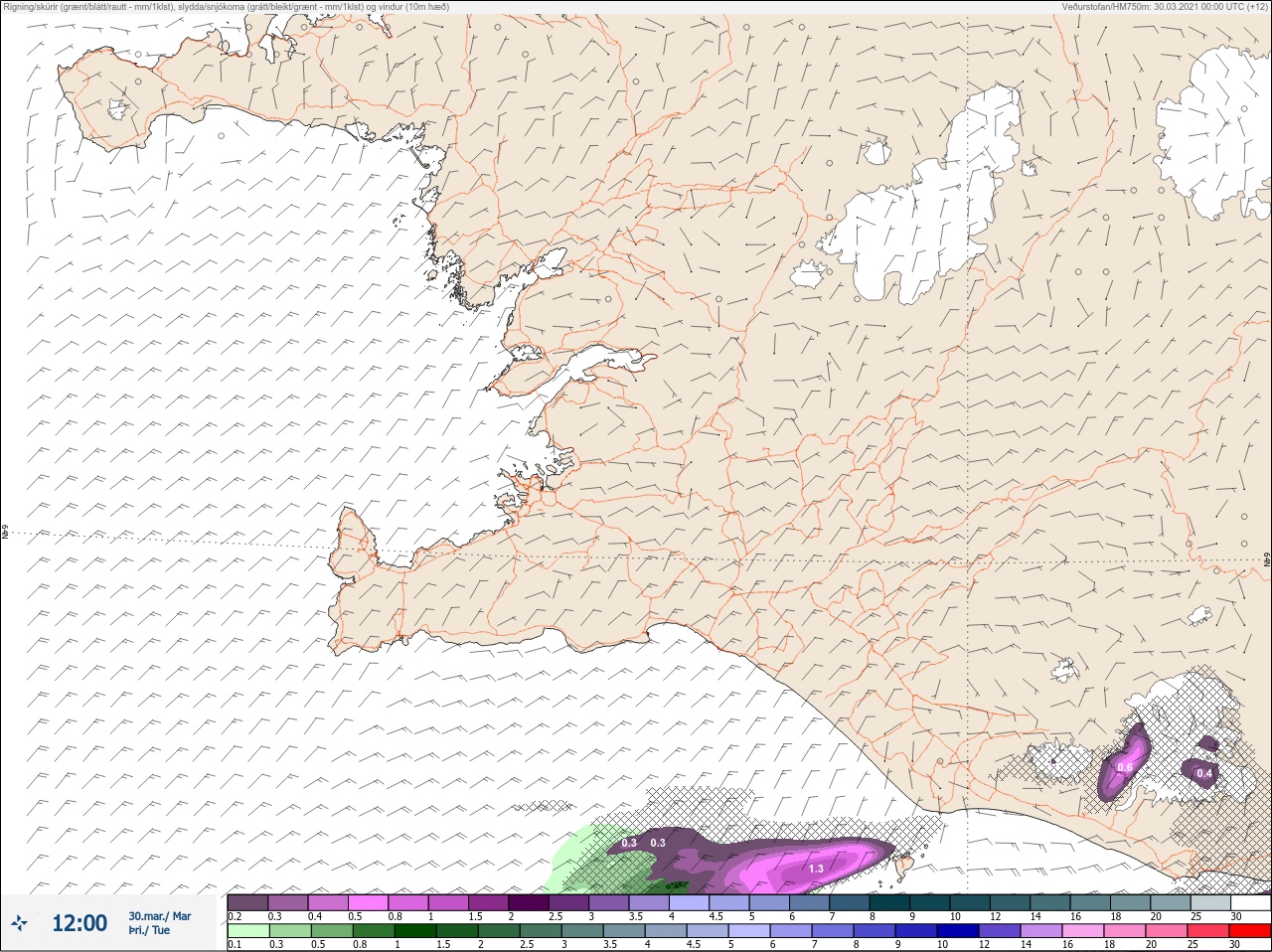Select lower legend row pale green 0.1 swatch

(247, 930)
